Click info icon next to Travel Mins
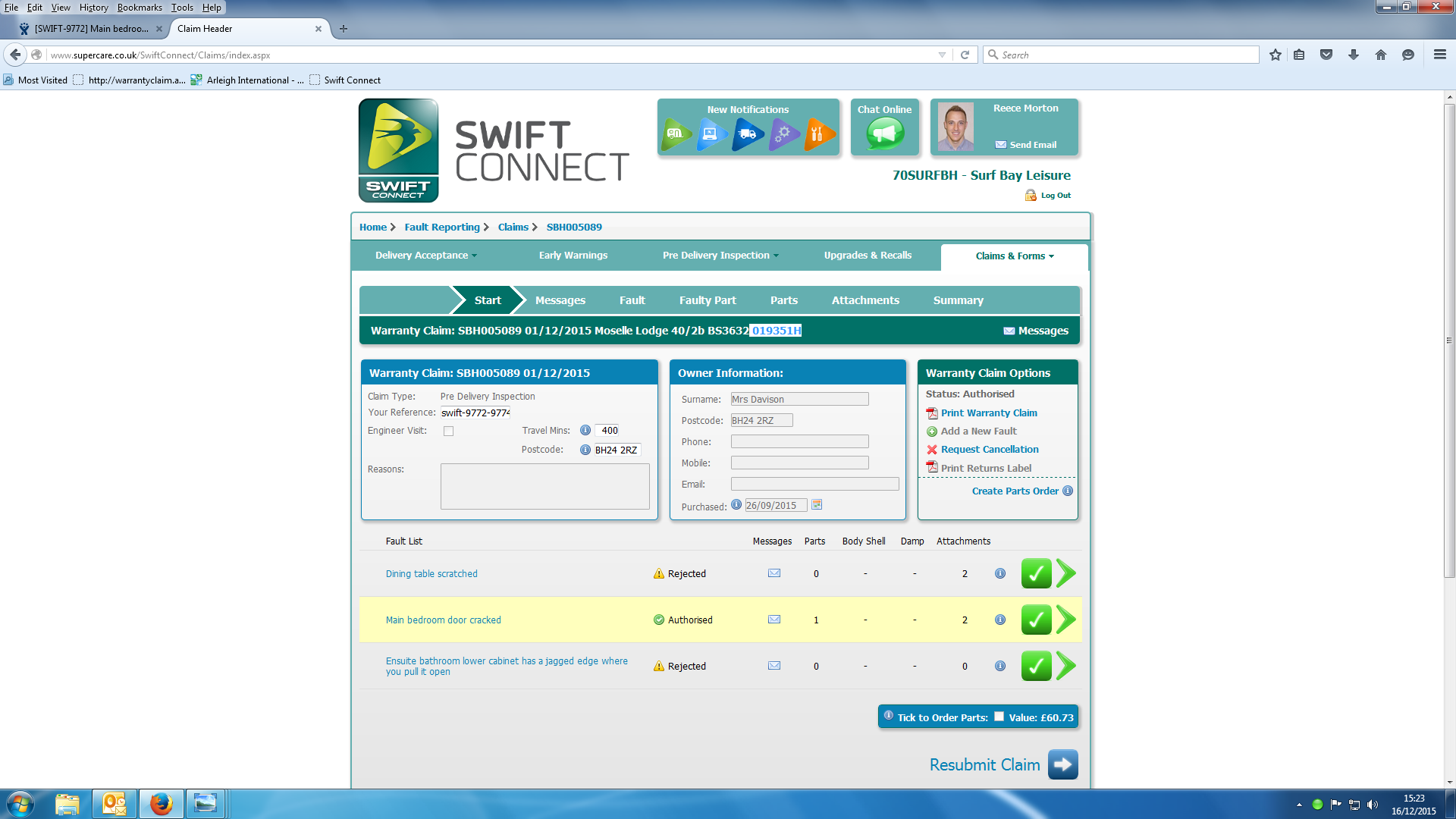1456x819 pixels. tap(585, 430)
